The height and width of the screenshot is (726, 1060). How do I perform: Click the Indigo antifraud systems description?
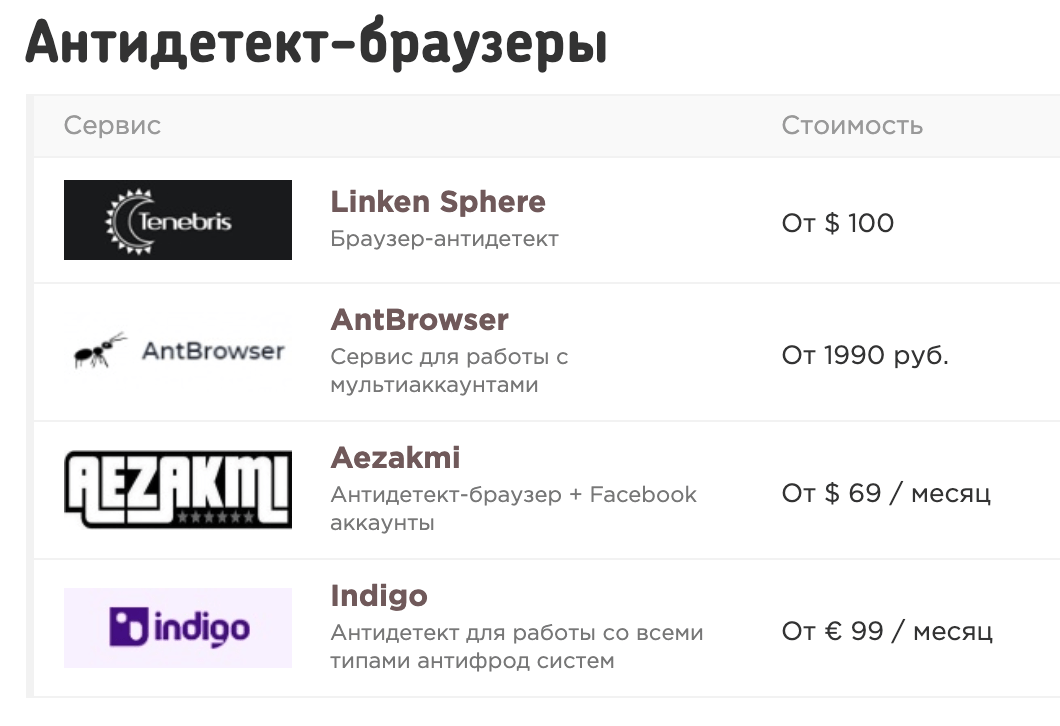[x=516, y=647]
